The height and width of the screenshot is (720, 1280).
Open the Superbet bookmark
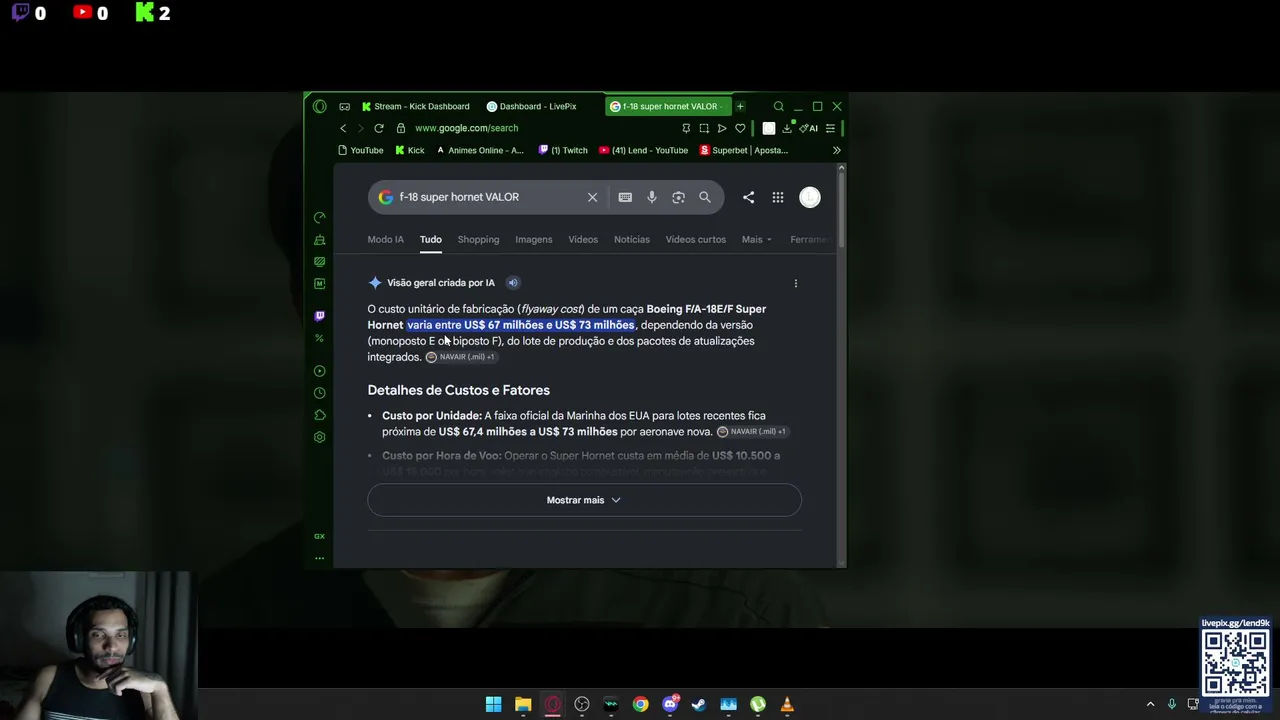(x=744, y=150)
